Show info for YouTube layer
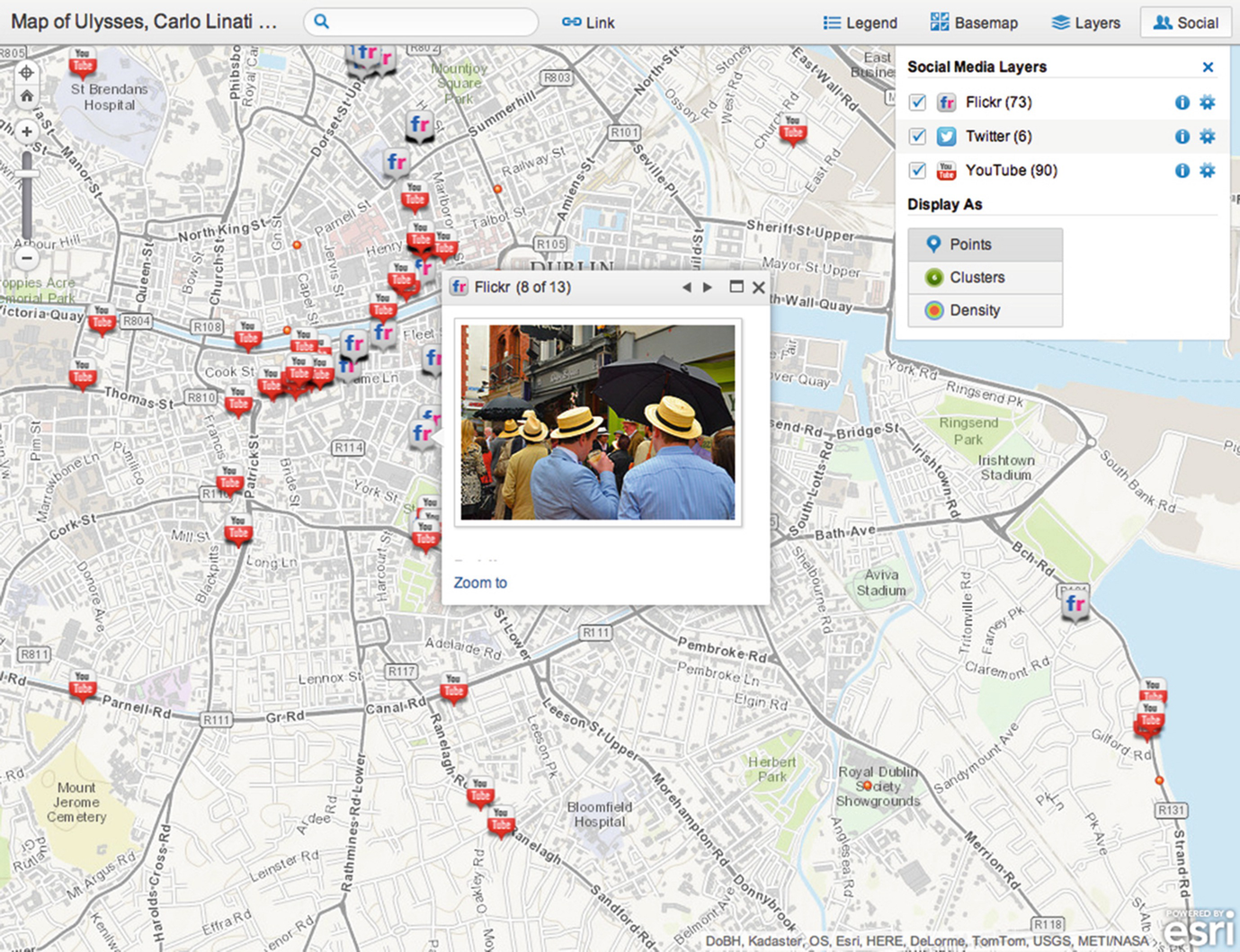 (x=1182, y=171)
